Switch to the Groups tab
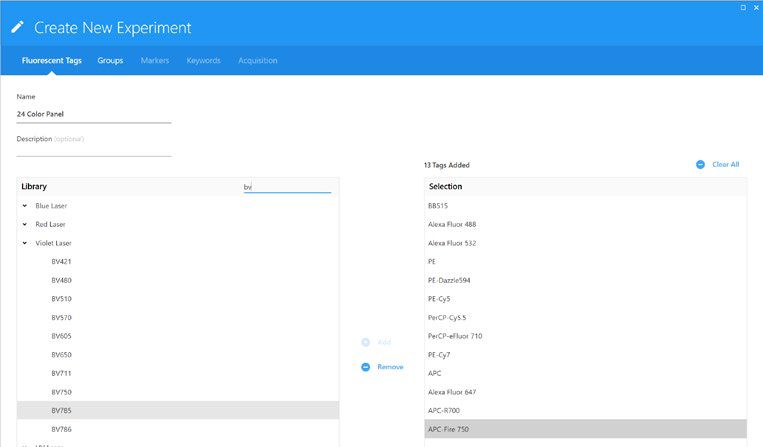This screenshot has height=447, width=763. click(110, 61)
